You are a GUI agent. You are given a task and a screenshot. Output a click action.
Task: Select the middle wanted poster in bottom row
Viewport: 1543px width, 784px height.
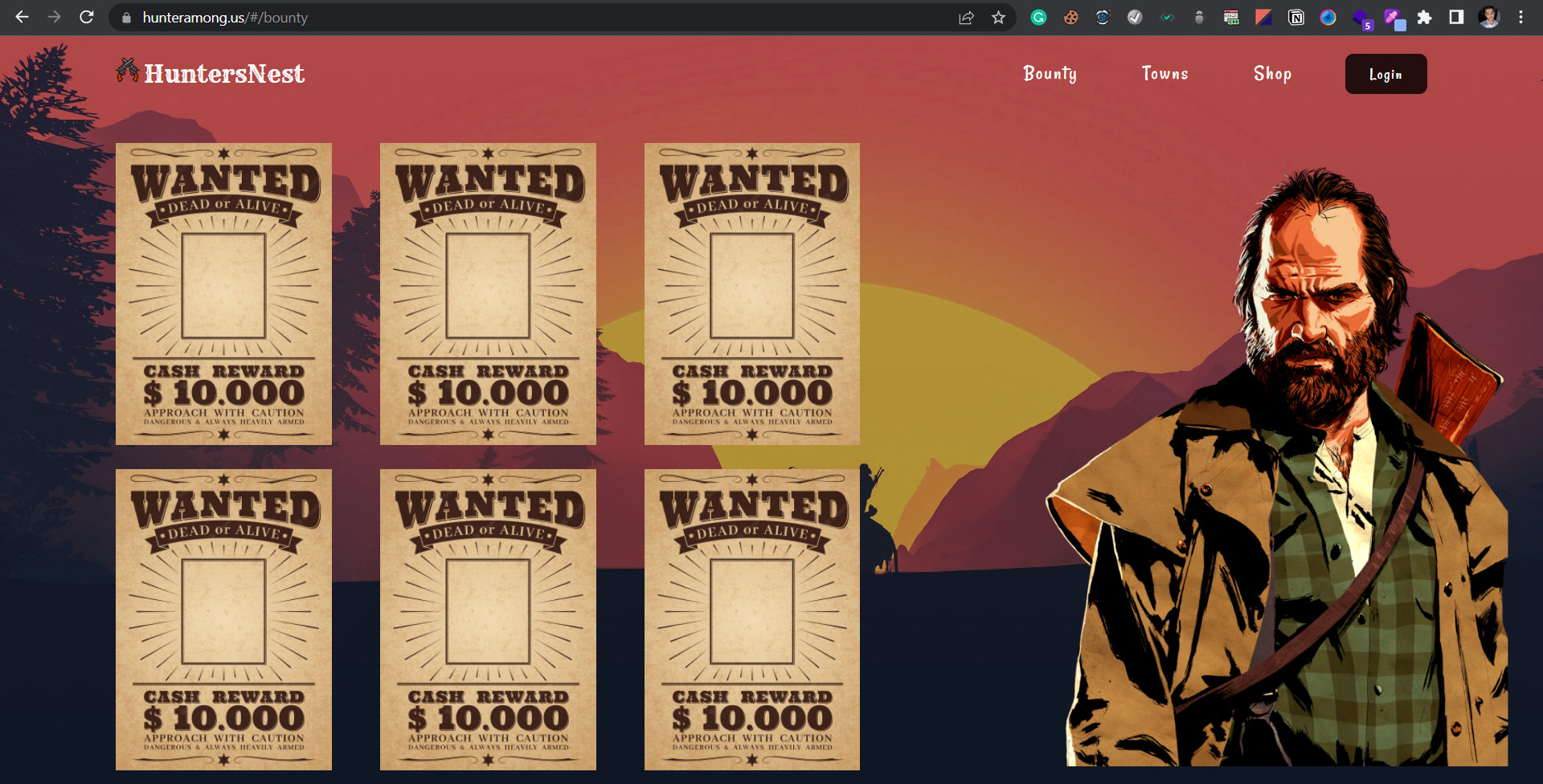(x=488, y=619)
